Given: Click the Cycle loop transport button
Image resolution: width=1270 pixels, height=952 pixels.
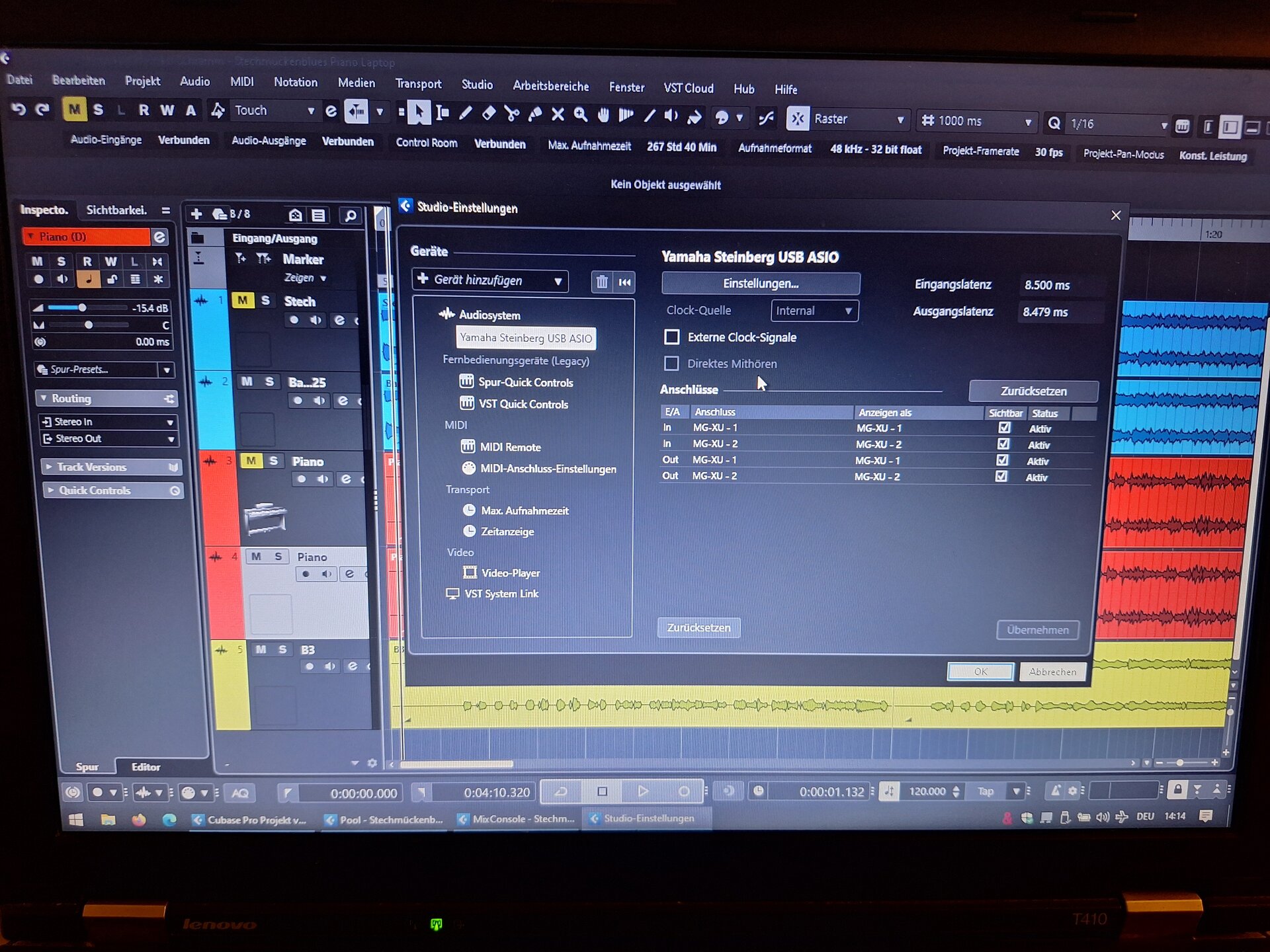Looking at the screenshot, I should point(561,791).
